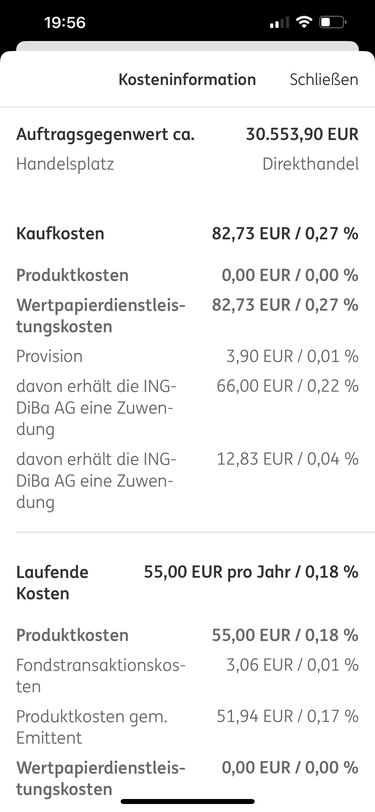
Task: Tap the home indicator bar at bottom
Action: [188, 802]
